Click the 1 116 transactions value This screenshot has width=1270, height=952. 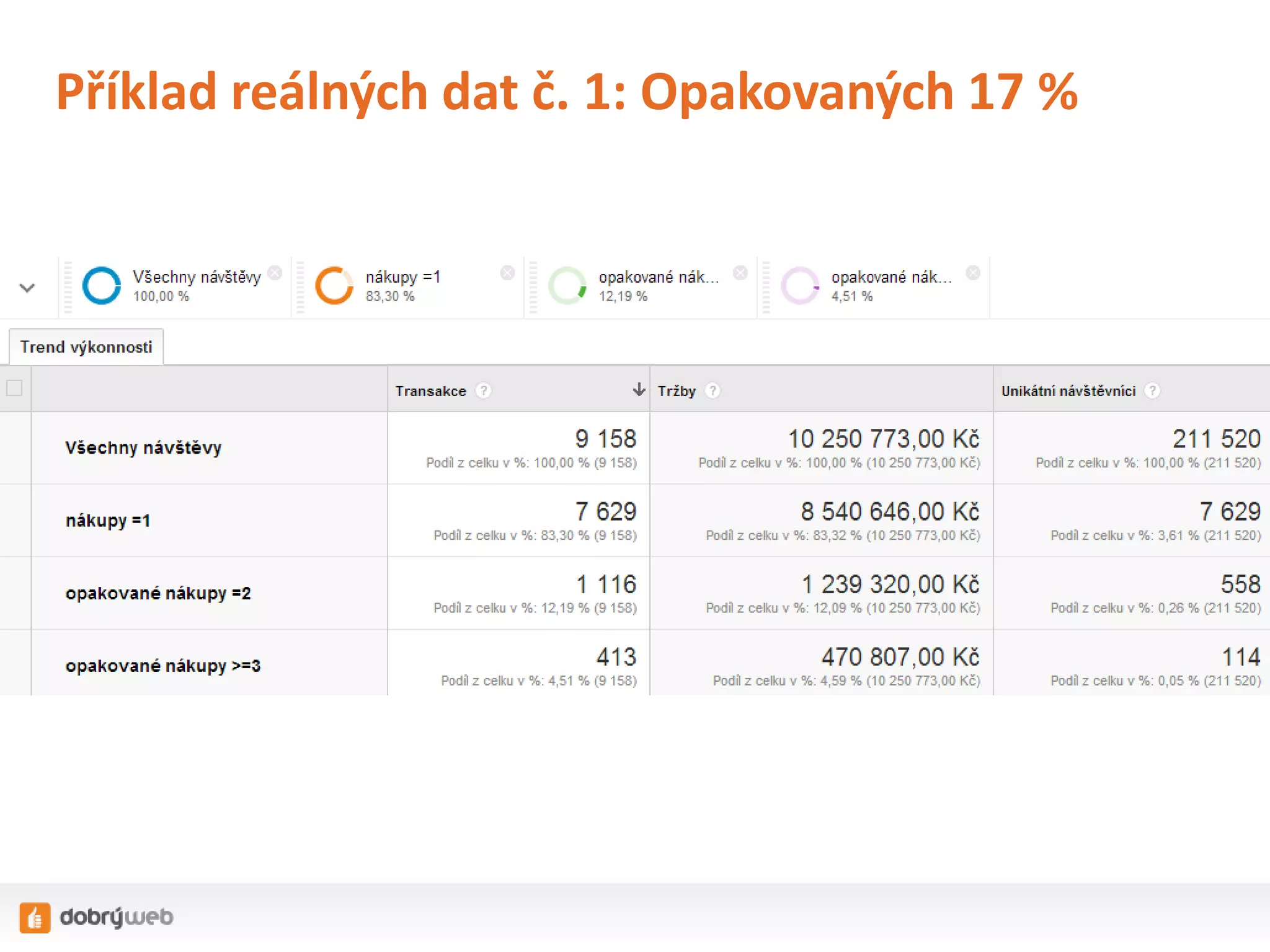click(606, 584)
